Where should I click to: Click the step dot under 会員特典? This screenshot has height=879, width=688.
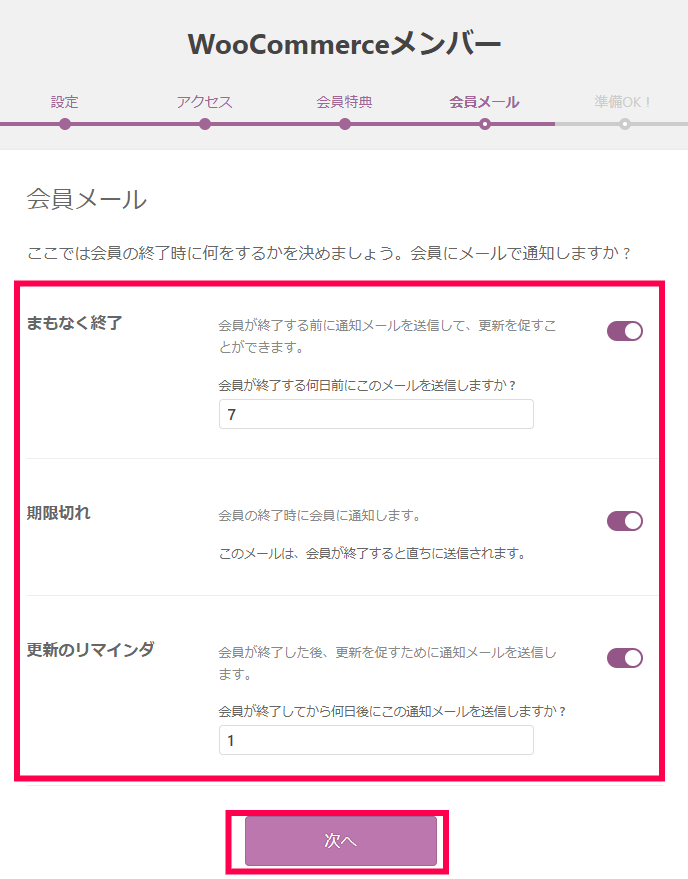[x=345, y=124]
